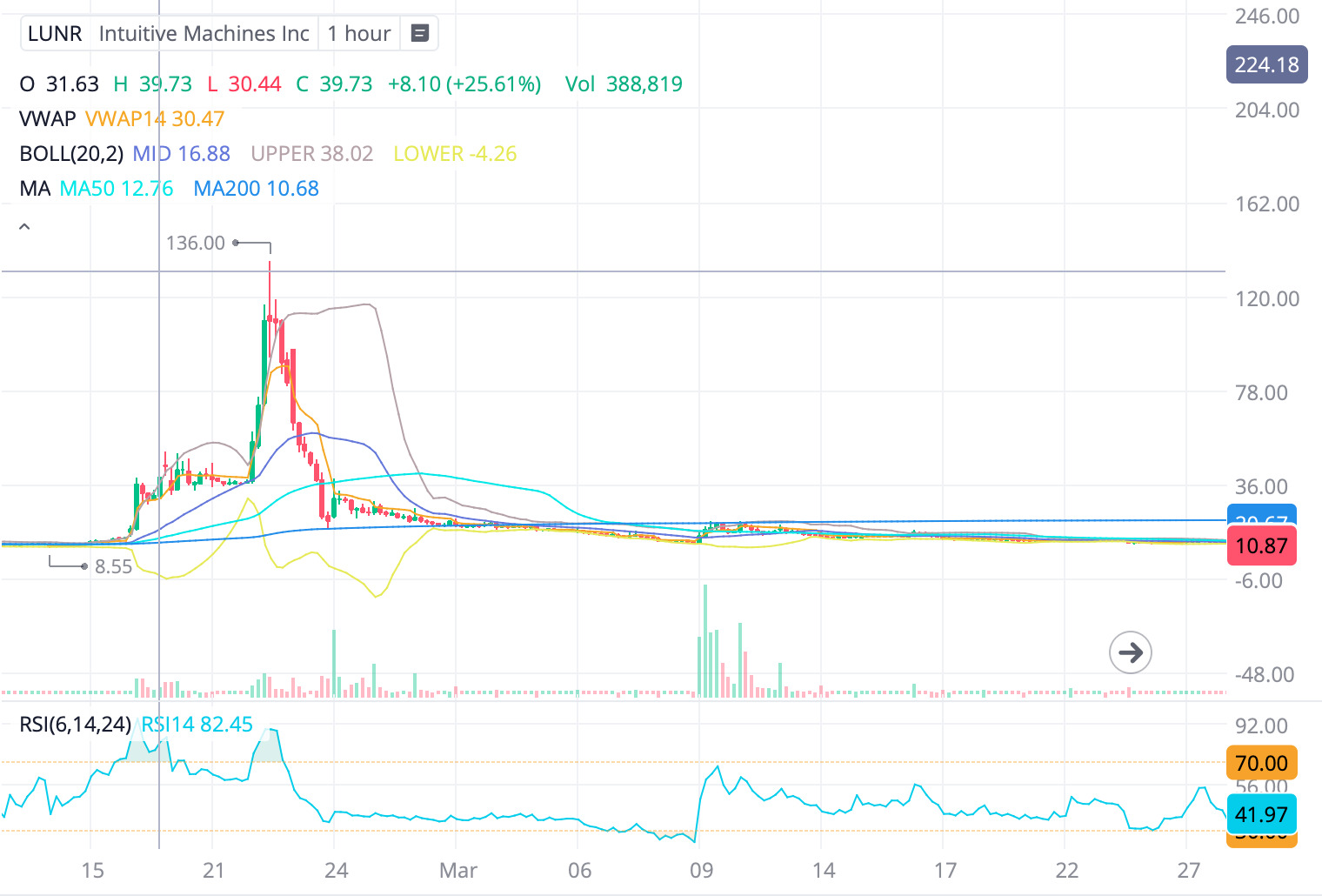Click the 120.00 price axis label
This screenshot has height=896, width=1322.
point(1267,298)
